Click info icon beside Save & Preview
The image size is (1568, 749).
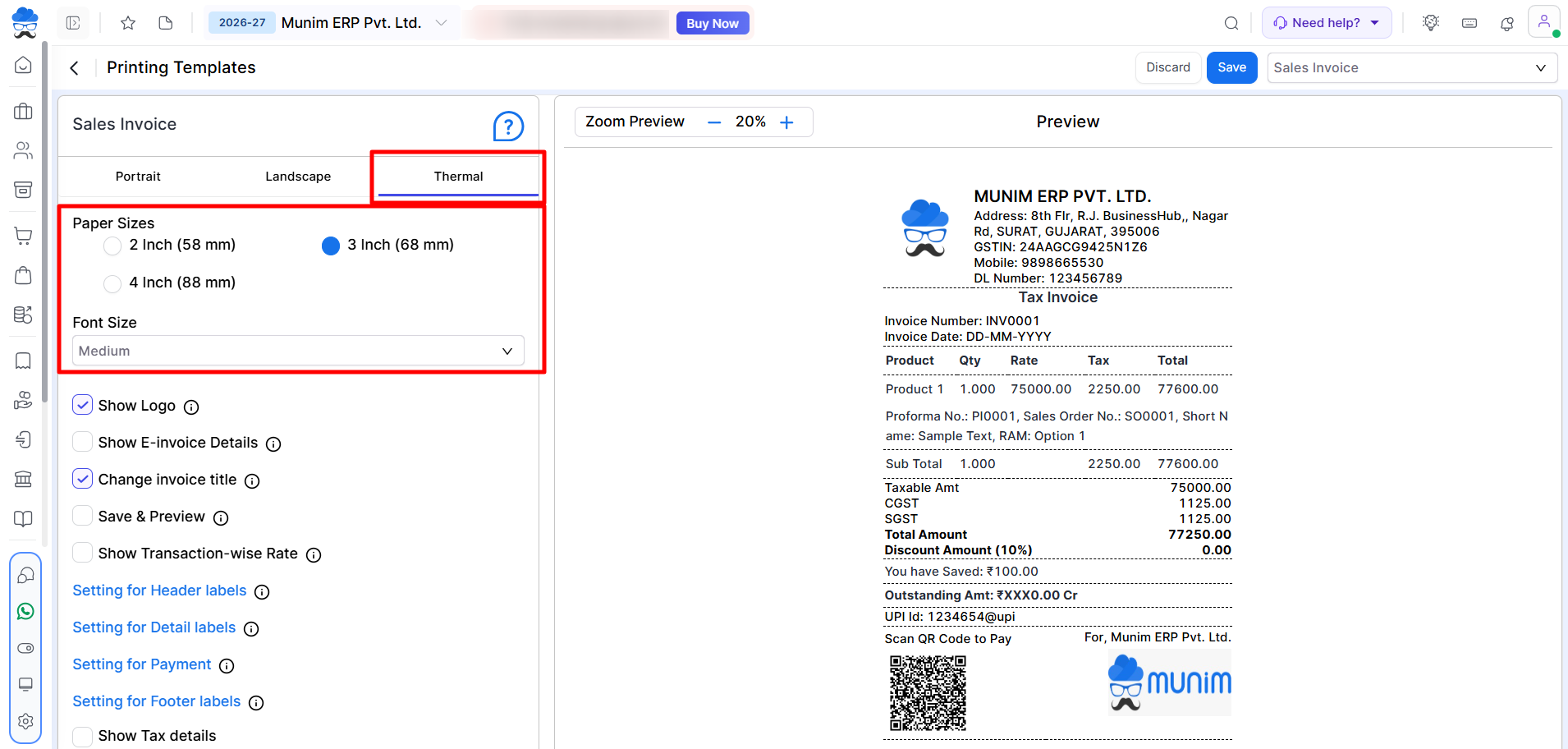[x=221, y=518]
